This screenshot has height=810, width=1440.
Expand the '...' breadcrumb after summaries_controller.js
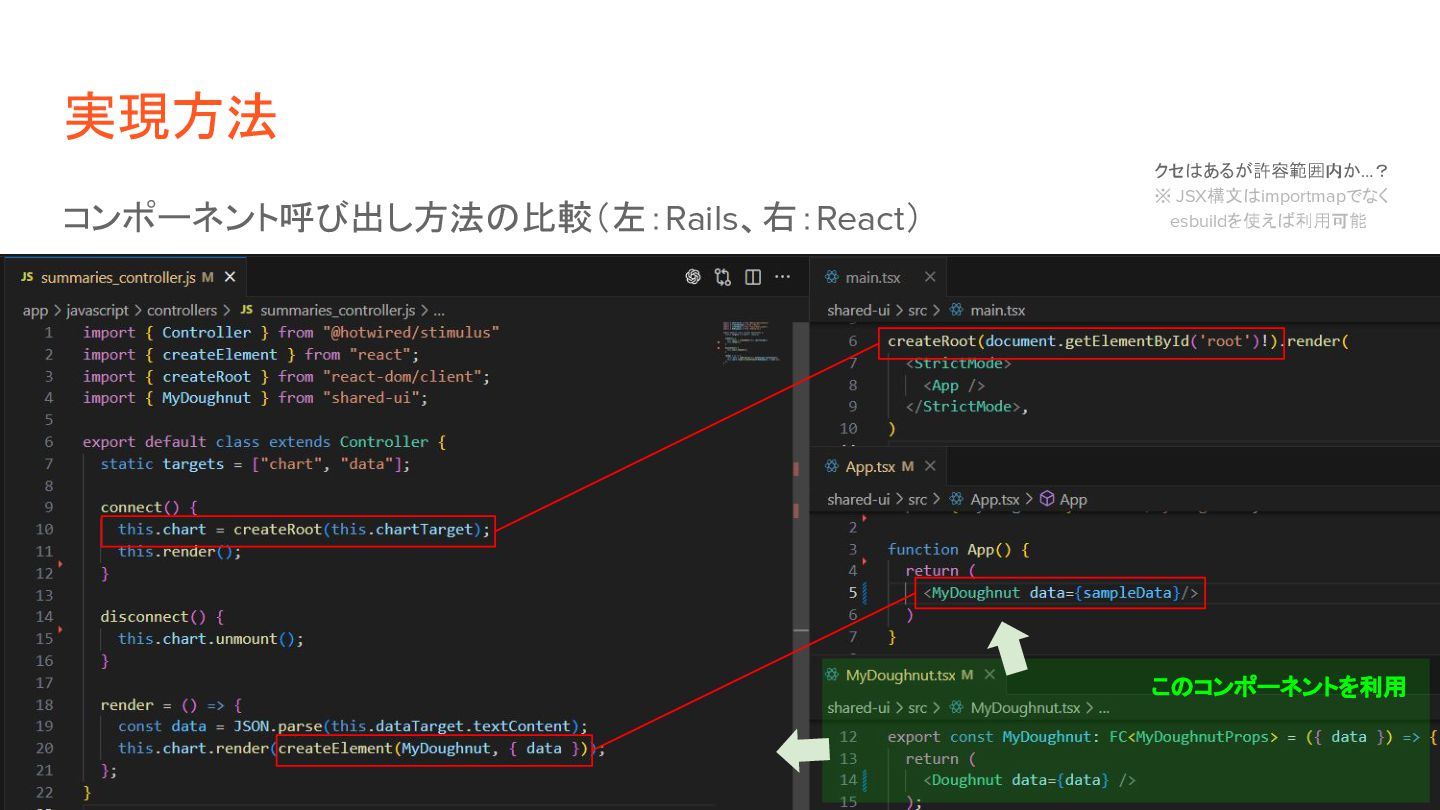click(x=439, y=310)
